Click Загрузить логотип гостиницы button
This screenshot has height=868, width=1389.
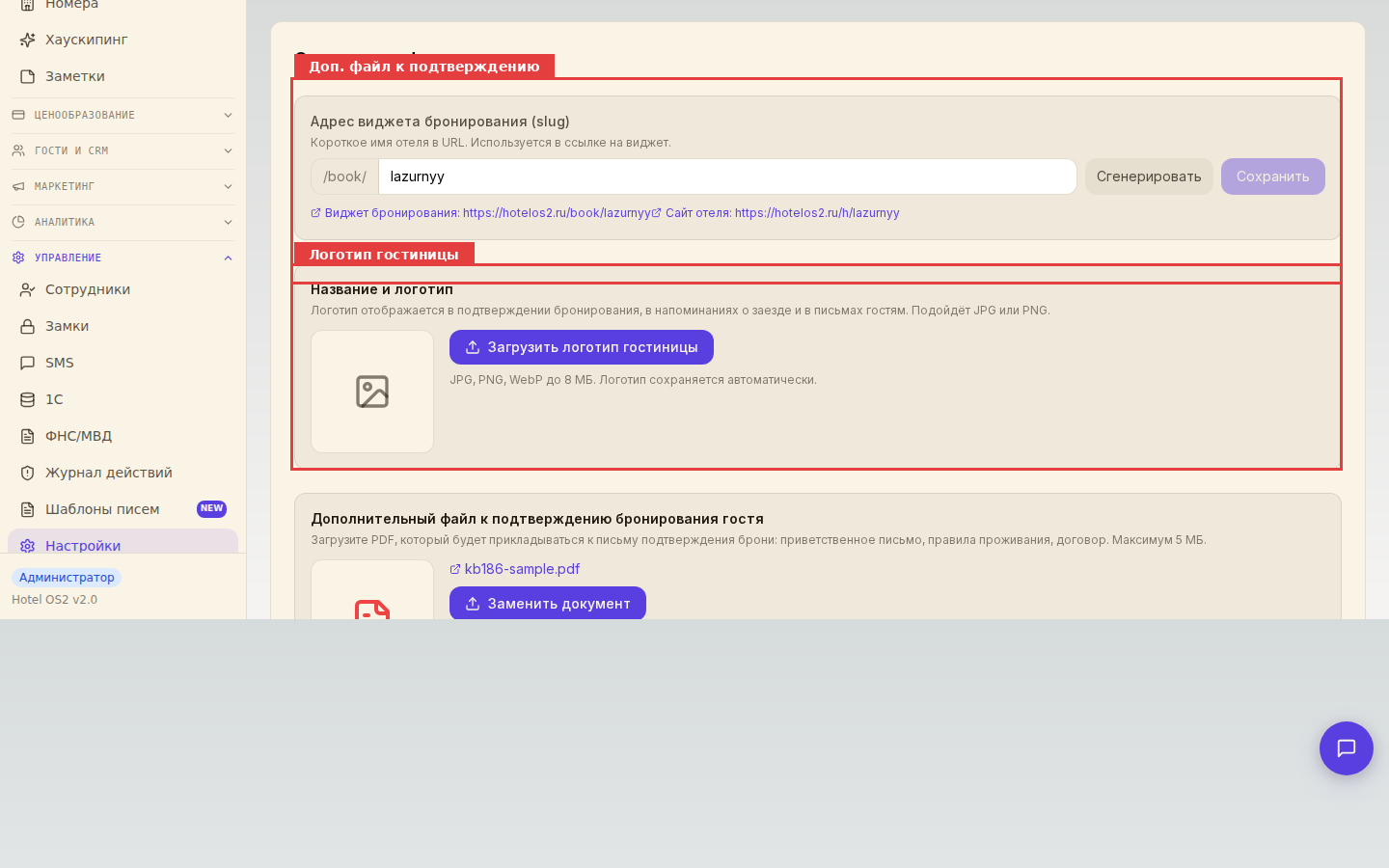[582, 347]
